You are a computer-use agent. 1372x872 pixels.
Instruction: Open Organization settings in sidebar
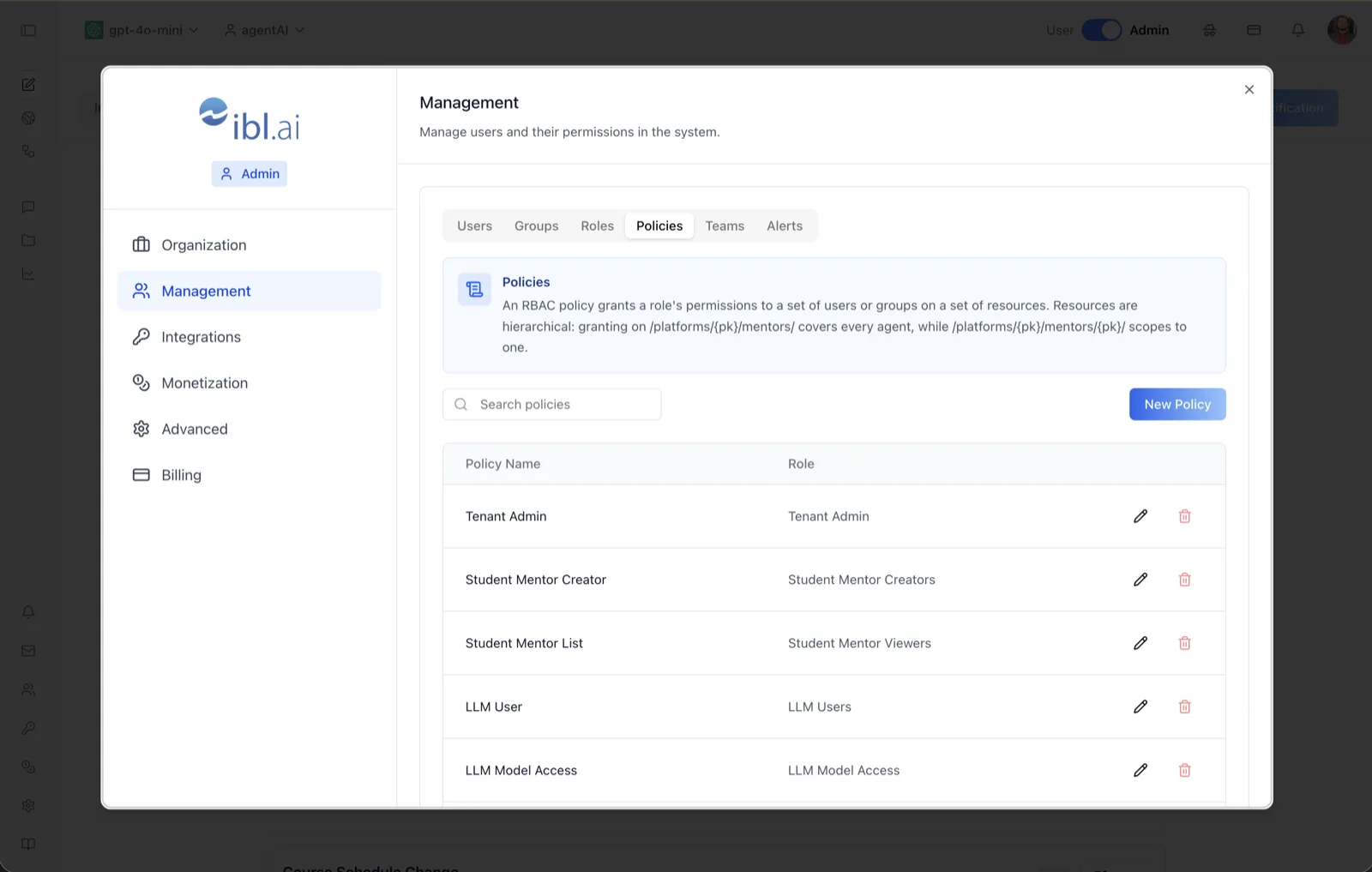tap(250, 245)
